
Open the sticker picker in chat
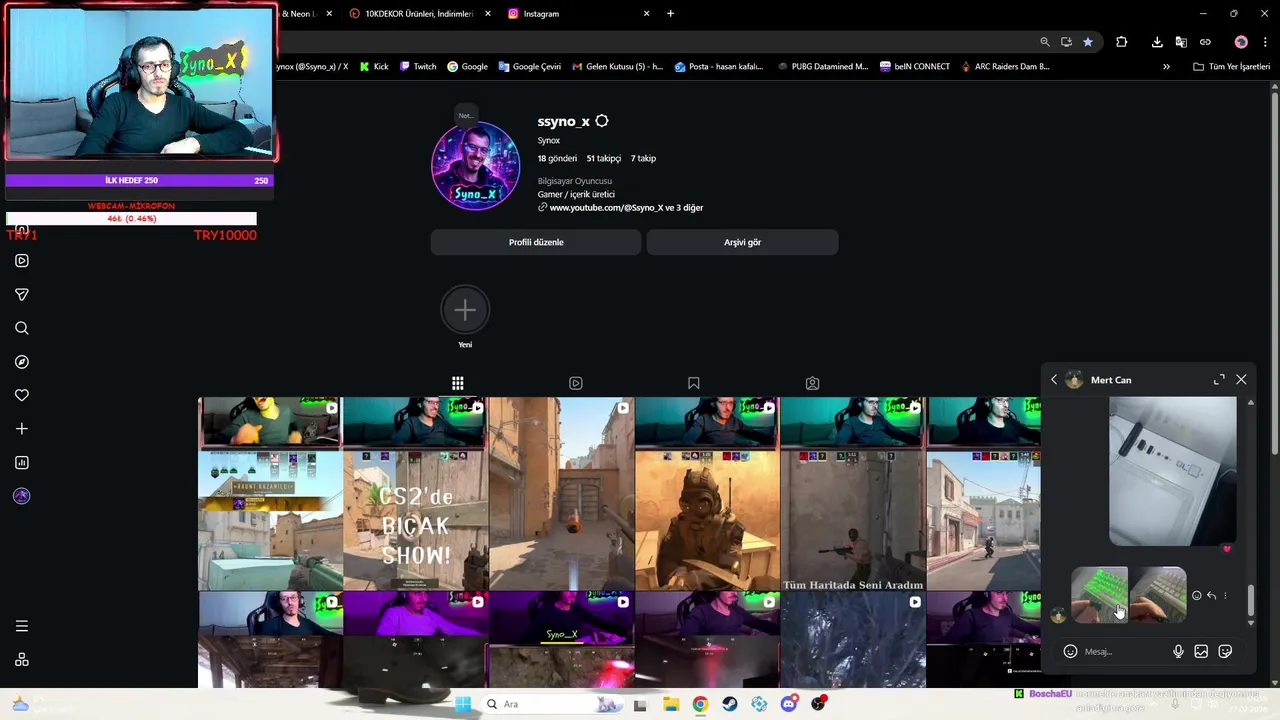1225,652
